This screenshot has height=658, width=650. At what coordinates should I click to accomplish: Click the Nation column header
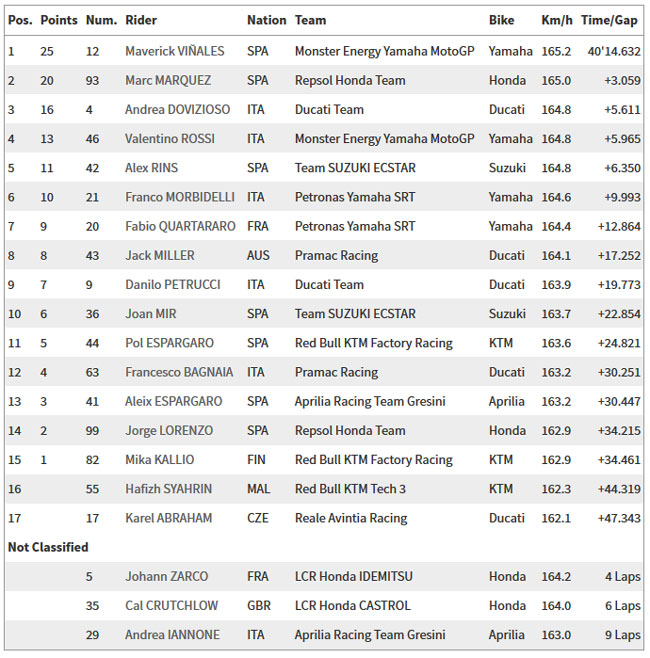[x=266, y=20]
